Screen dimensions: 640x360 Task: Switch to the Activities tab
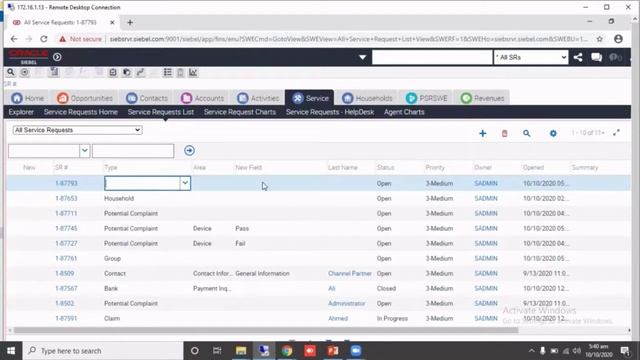coord(258,98)
